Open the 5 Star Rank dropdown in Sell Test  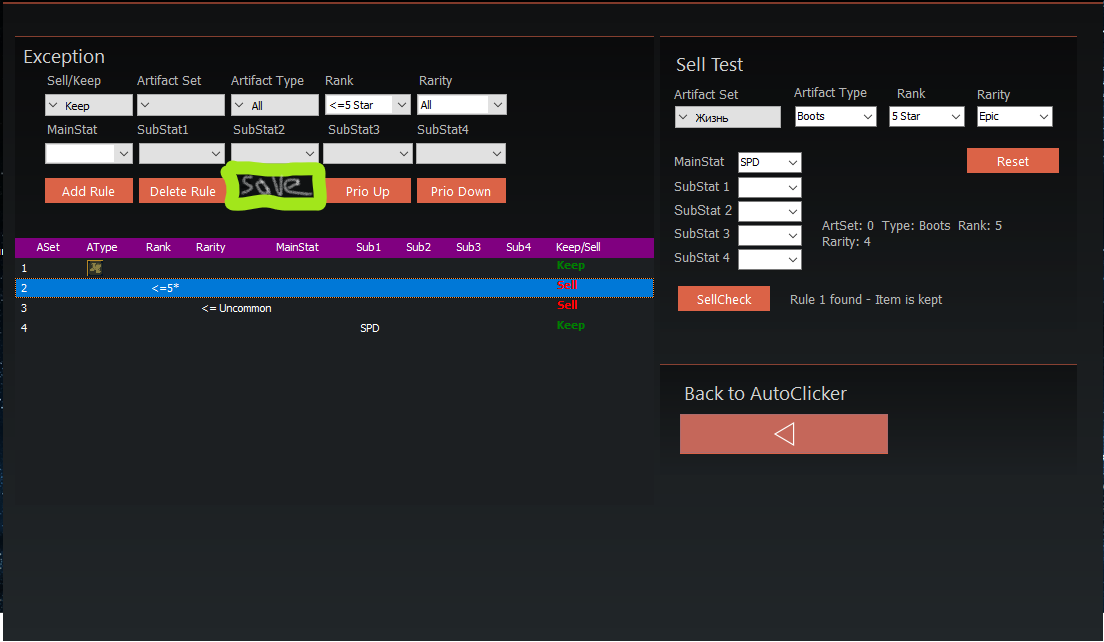tap(926, 115)
